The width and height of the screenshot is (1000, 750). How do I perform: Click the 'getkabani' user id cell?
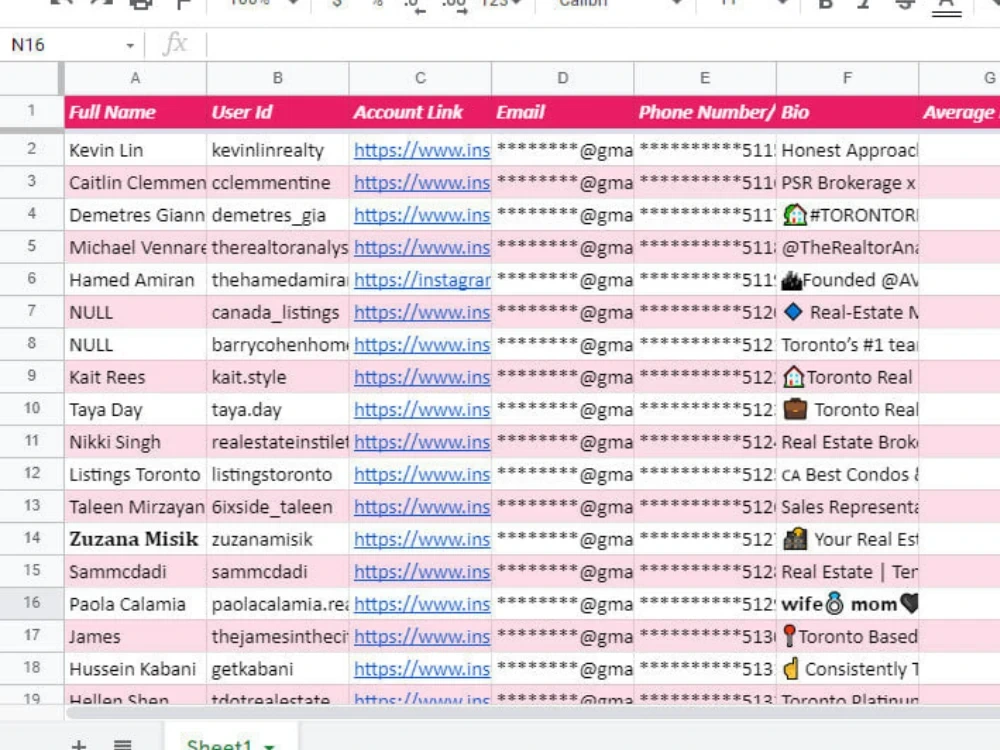[x=277, y=669]
